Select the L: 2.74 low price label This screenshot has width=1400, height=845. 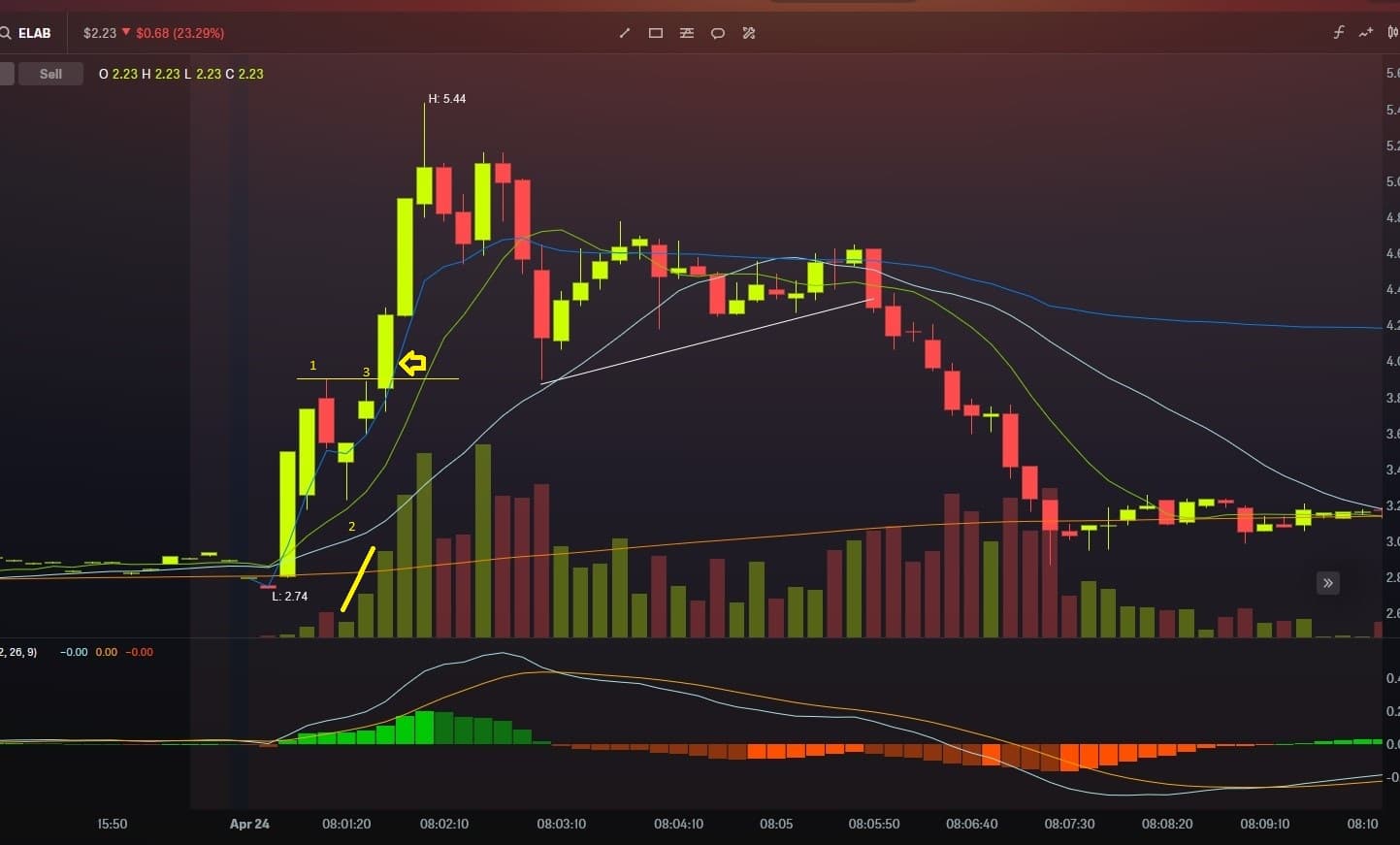(289, 597)
